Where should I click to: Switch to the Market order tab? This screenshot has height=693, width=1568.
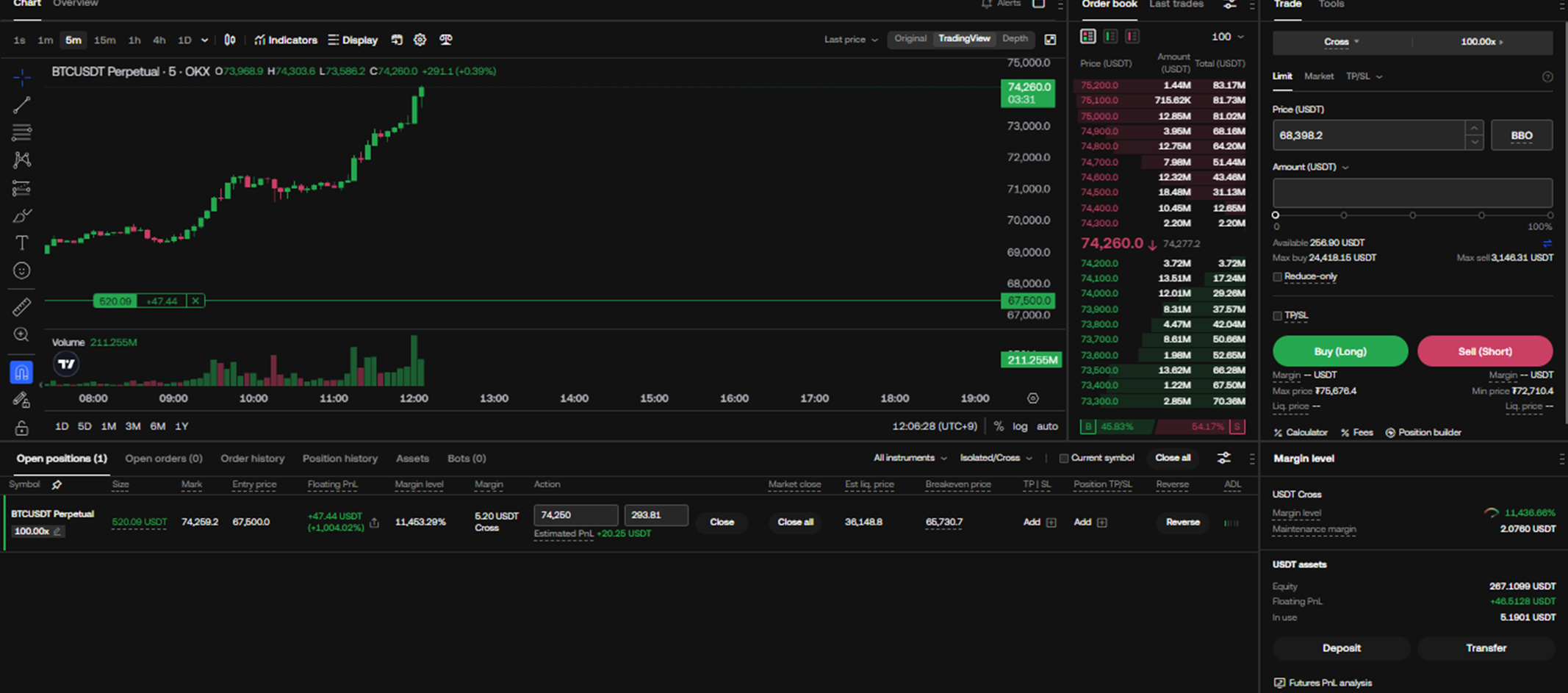1319,76
